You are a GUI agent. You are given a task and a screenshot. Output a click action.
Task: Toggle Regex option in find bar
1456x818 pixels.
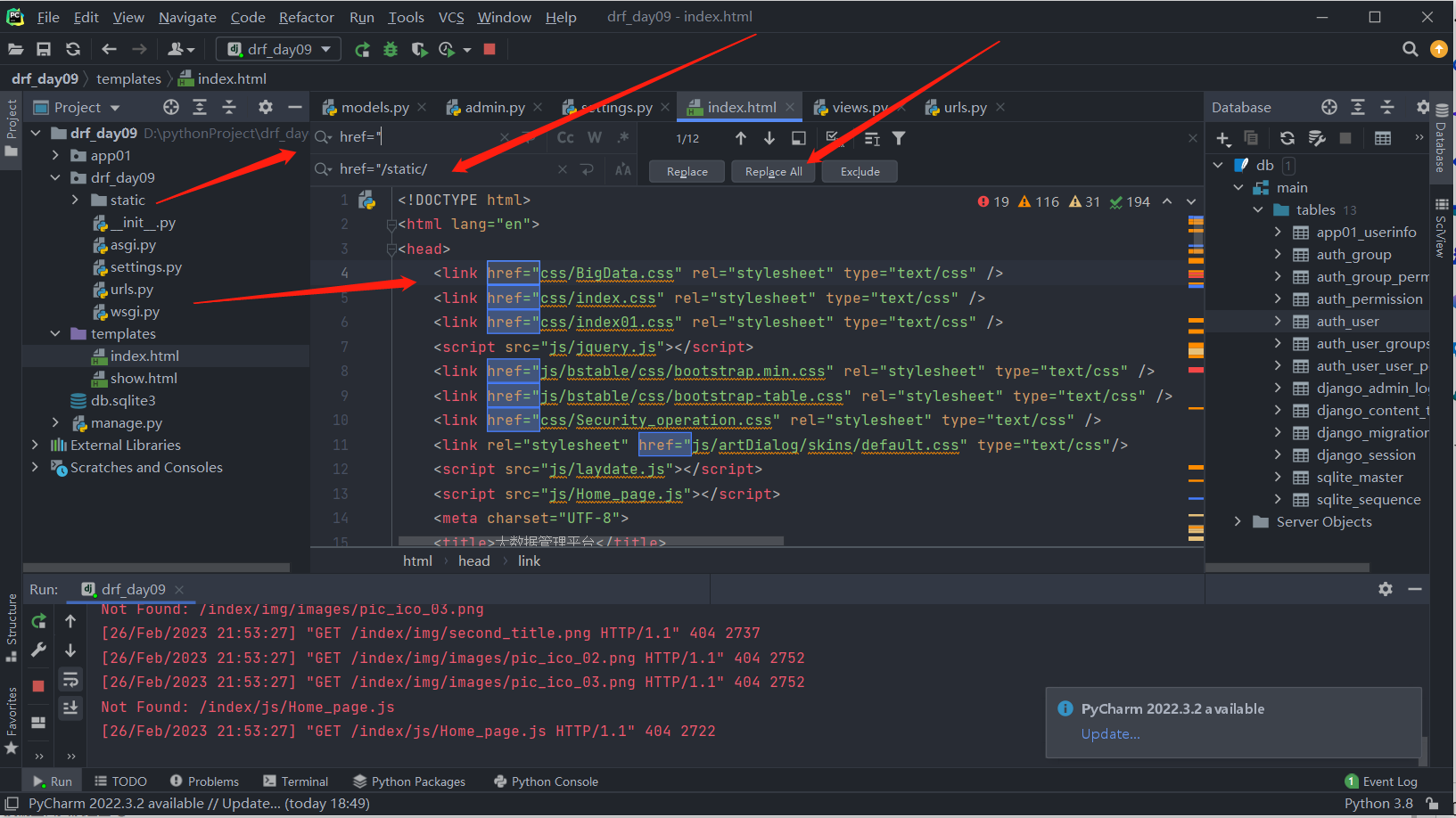623,137
